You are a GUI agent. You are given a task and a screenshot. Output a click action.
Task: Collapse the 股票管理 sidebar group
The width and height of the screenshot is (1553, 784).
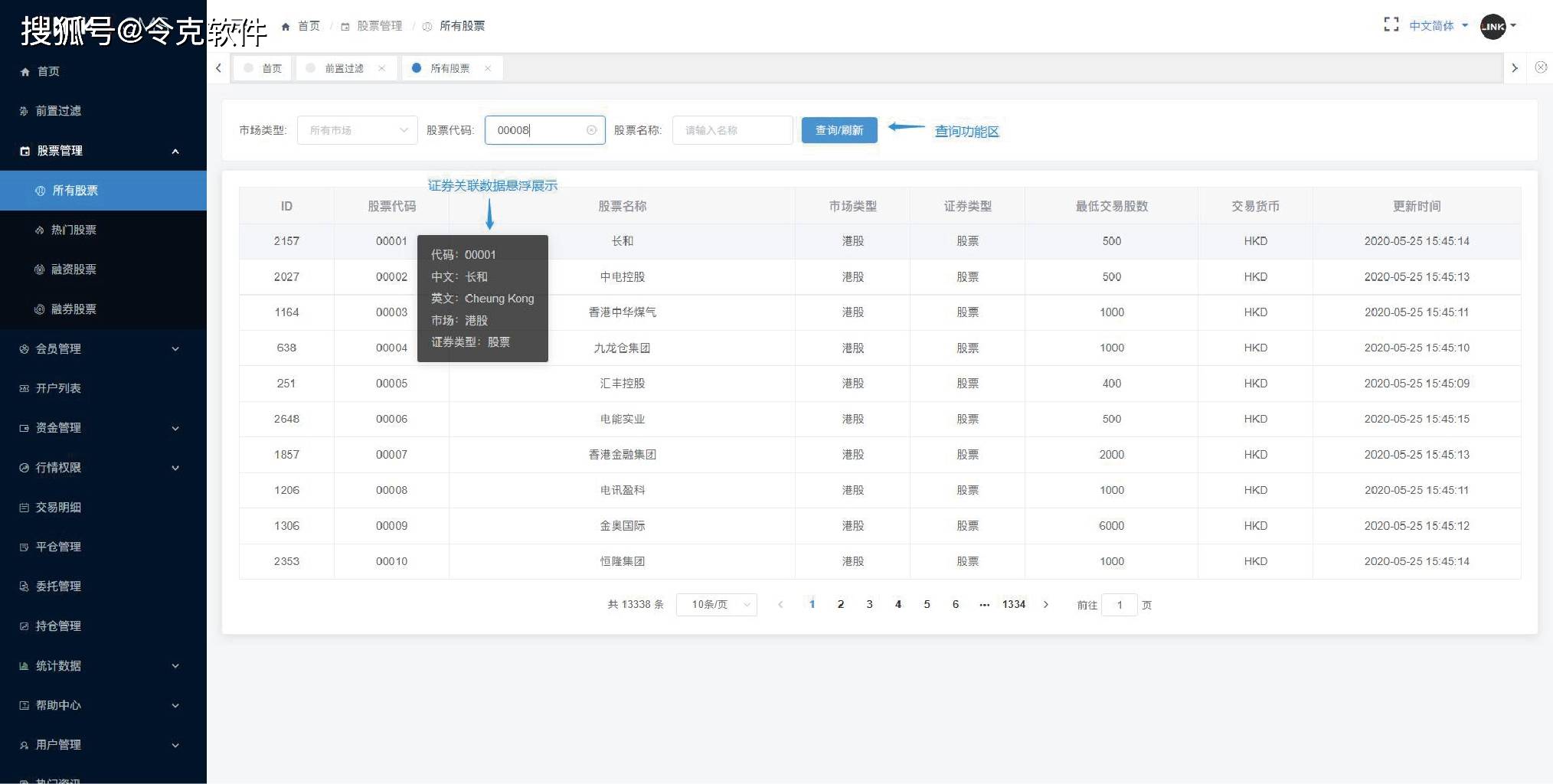pyautogui.click(x=103, y=151)
